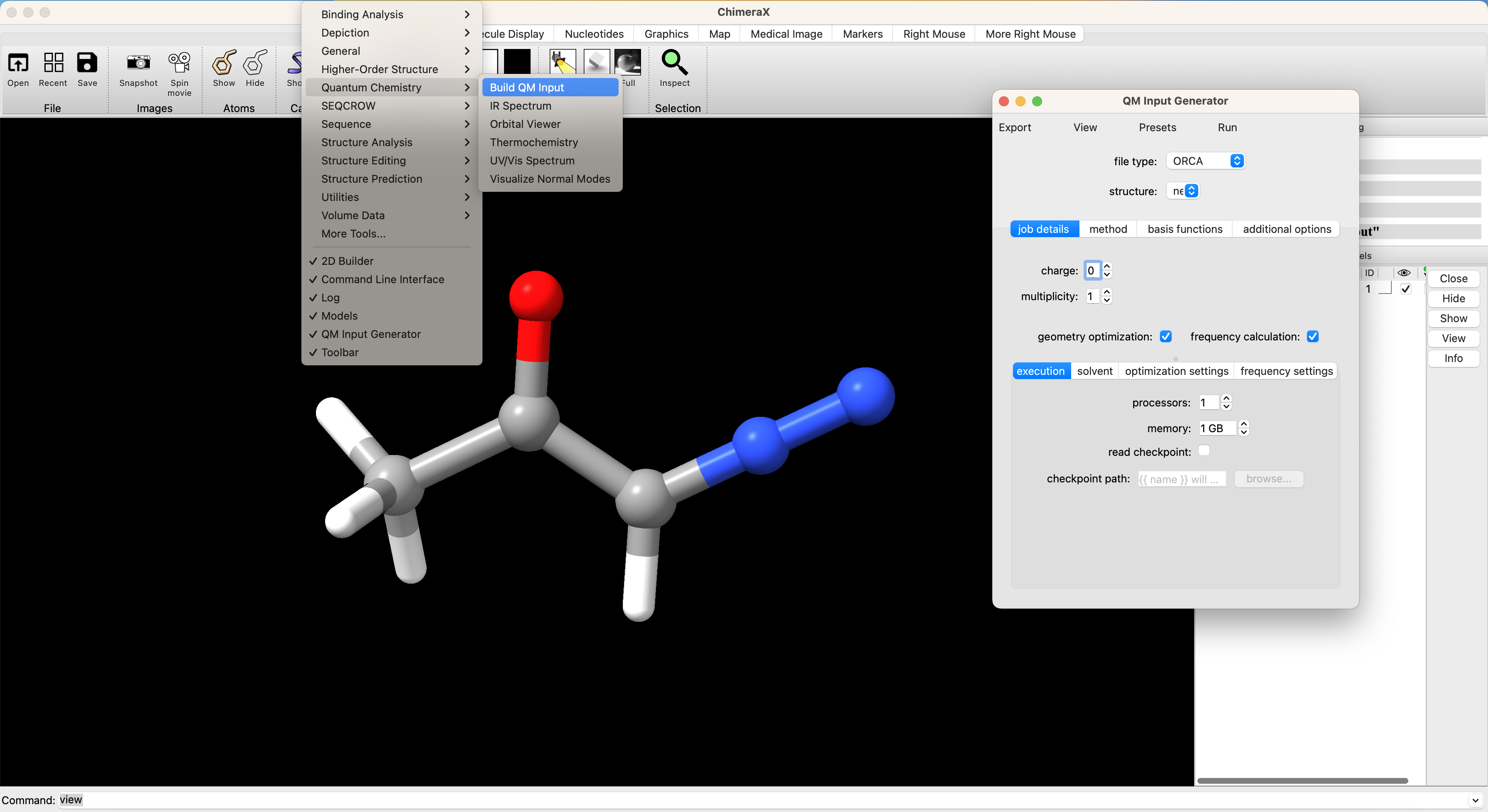Click the browse... checkpoint button
Screen dimensions: 1488x812
[x=1268, y=479]
